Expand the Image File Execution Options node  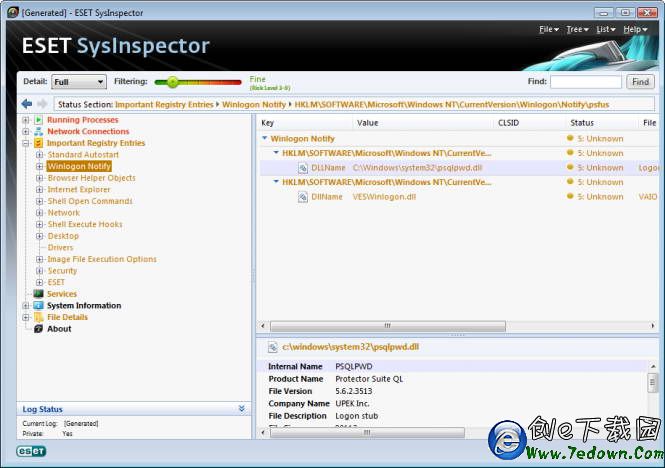pyautogui.click(x=39, y=259)
